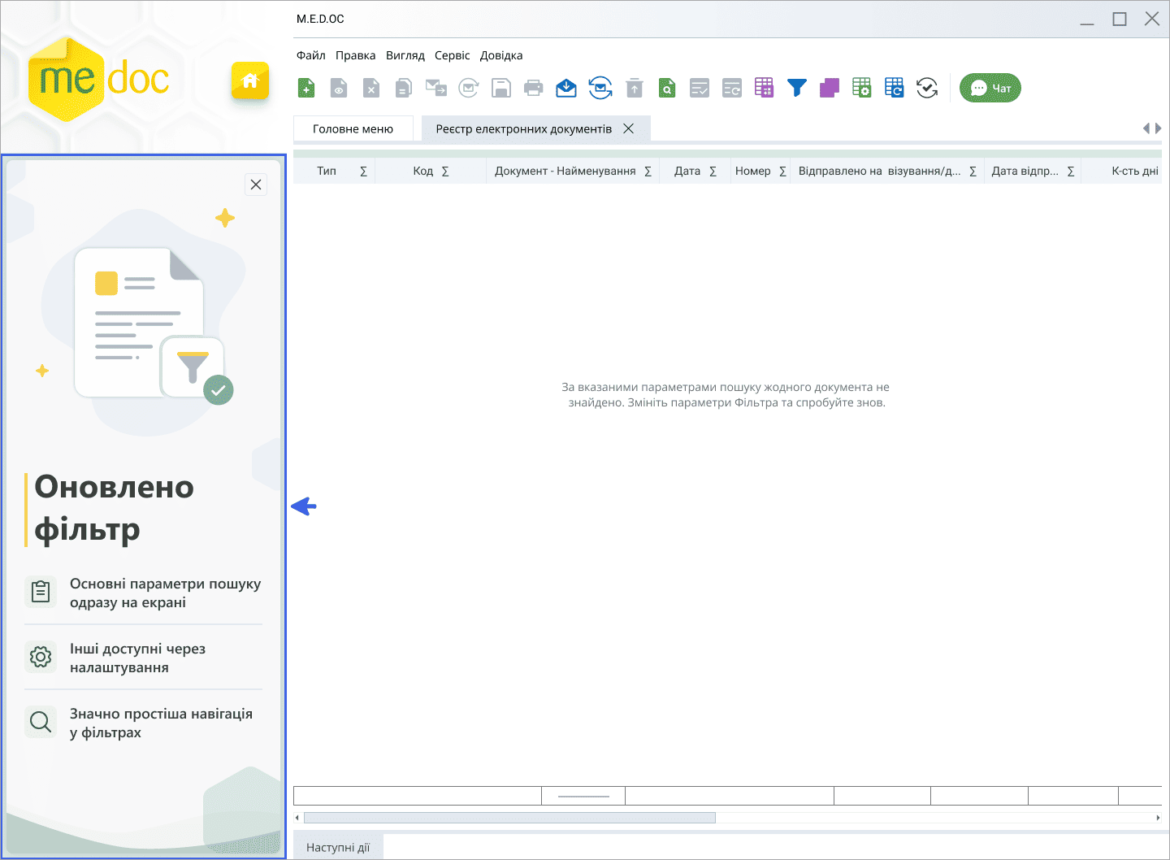Screen dimensions: 1170x860
Task: Click the clipboard icon beside Основні параметри
Action: click(40, 591)
